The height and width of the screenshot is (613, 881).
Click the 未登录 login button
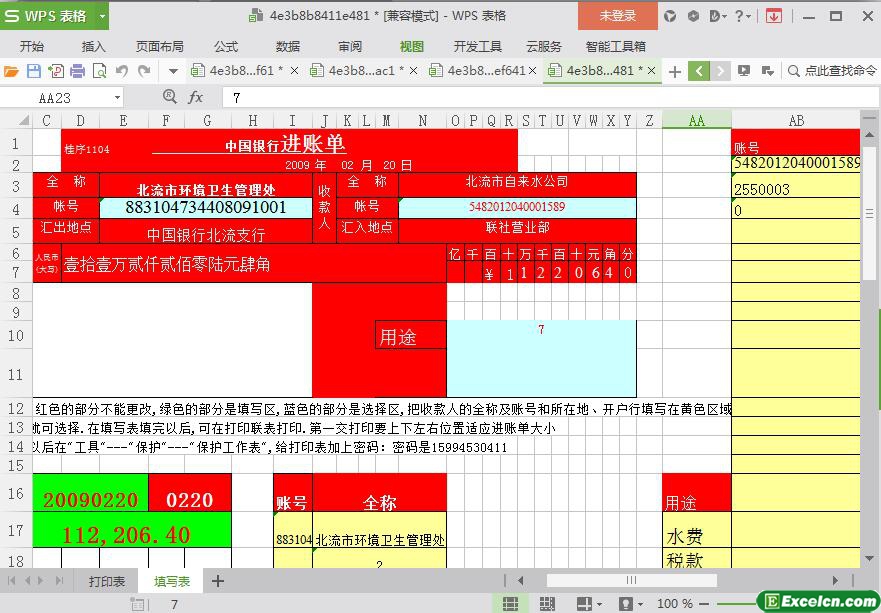click(617, 16)
